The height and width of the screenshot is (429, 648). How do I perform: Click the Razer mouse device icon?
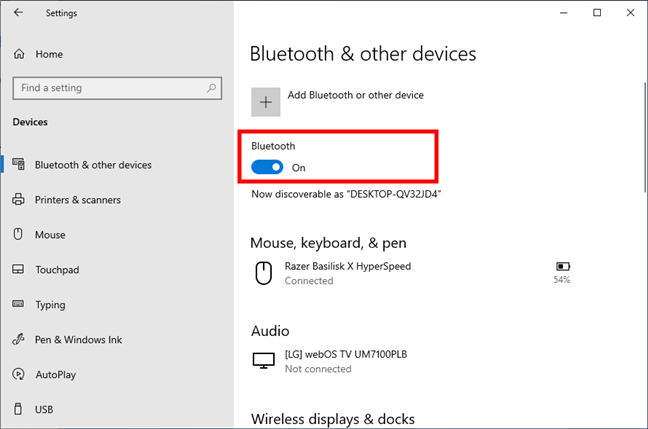[263, 273]
